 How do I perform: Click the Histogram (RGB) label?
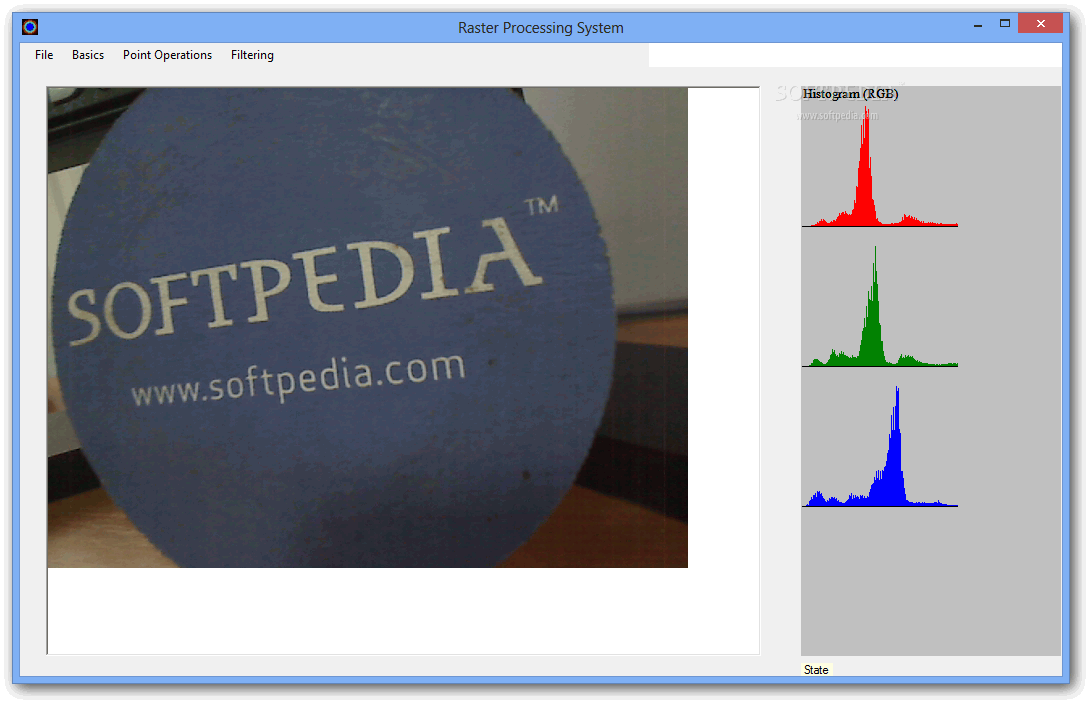point(850,94)
